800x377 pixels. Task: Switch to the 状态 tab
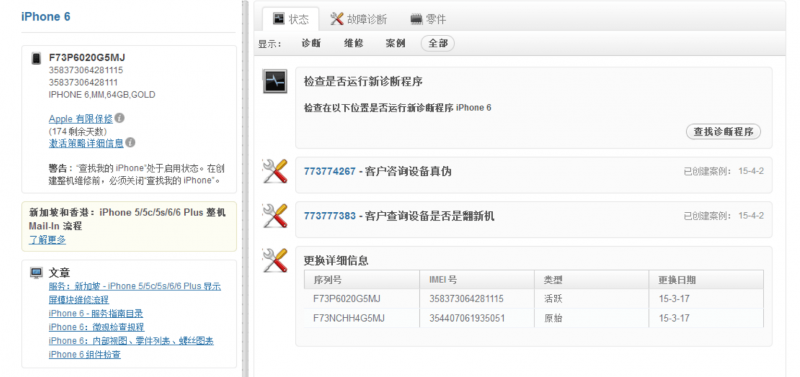click(291, 19)
